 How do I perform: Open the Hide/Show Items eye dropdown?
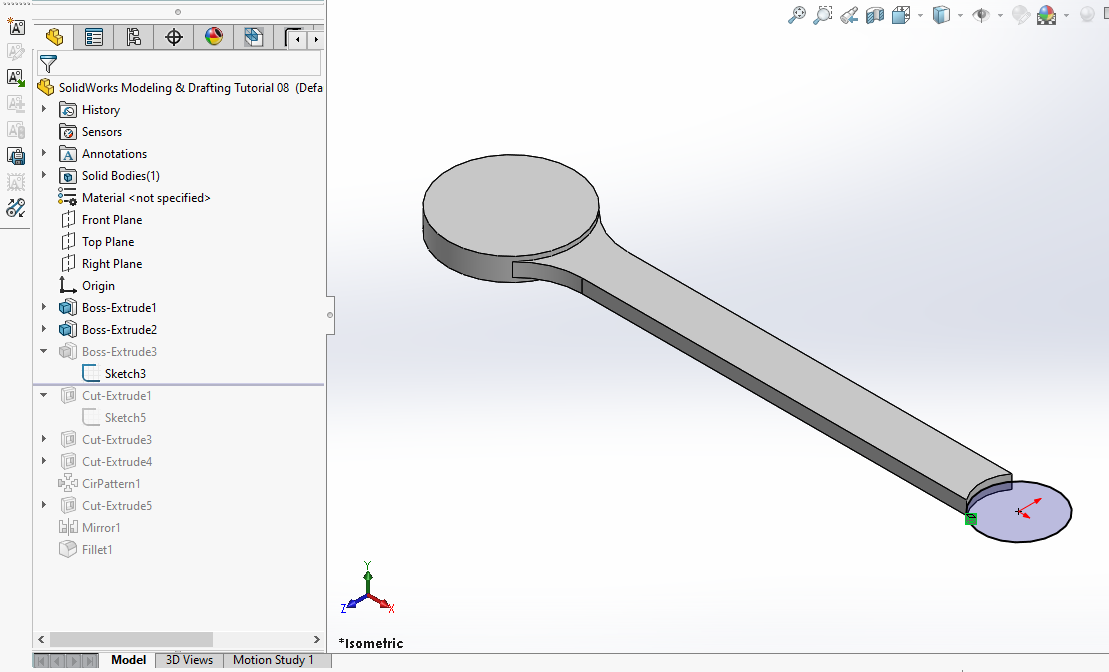pos(1000,15)
